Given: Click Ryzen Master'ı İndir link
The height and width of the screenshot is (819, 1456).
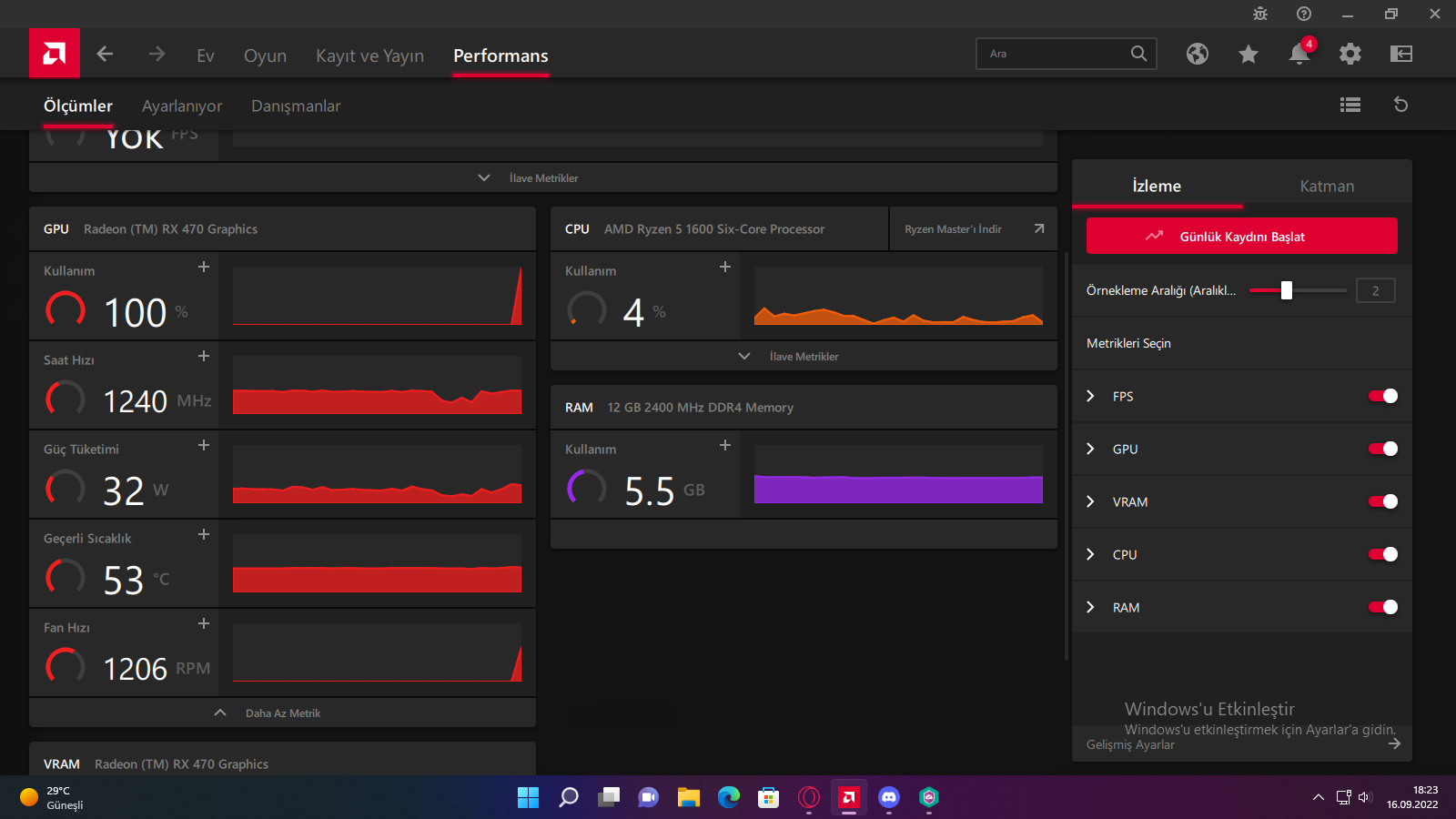Looking at the screenshot, I should point(974,229).
